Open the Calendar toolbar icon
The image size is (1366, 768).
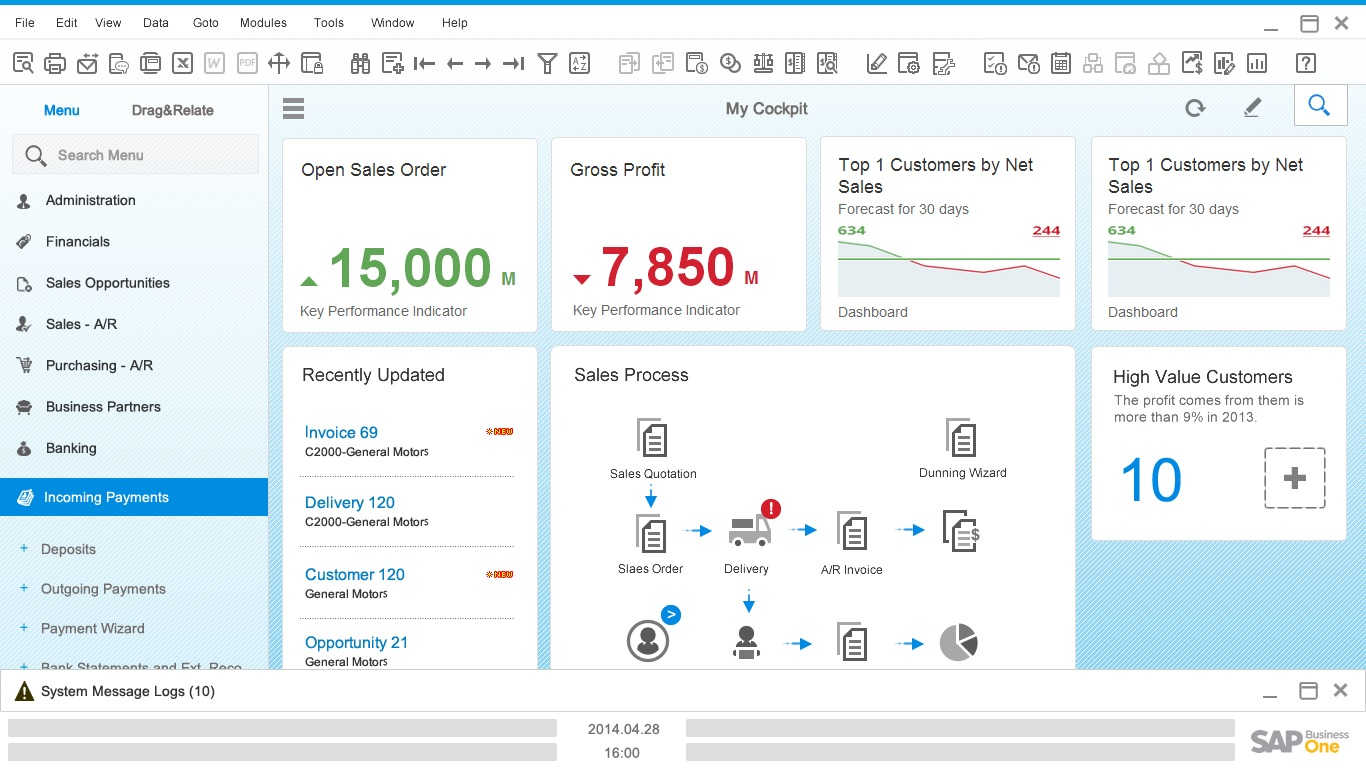pyautogui.click(x=1061, y=64)
